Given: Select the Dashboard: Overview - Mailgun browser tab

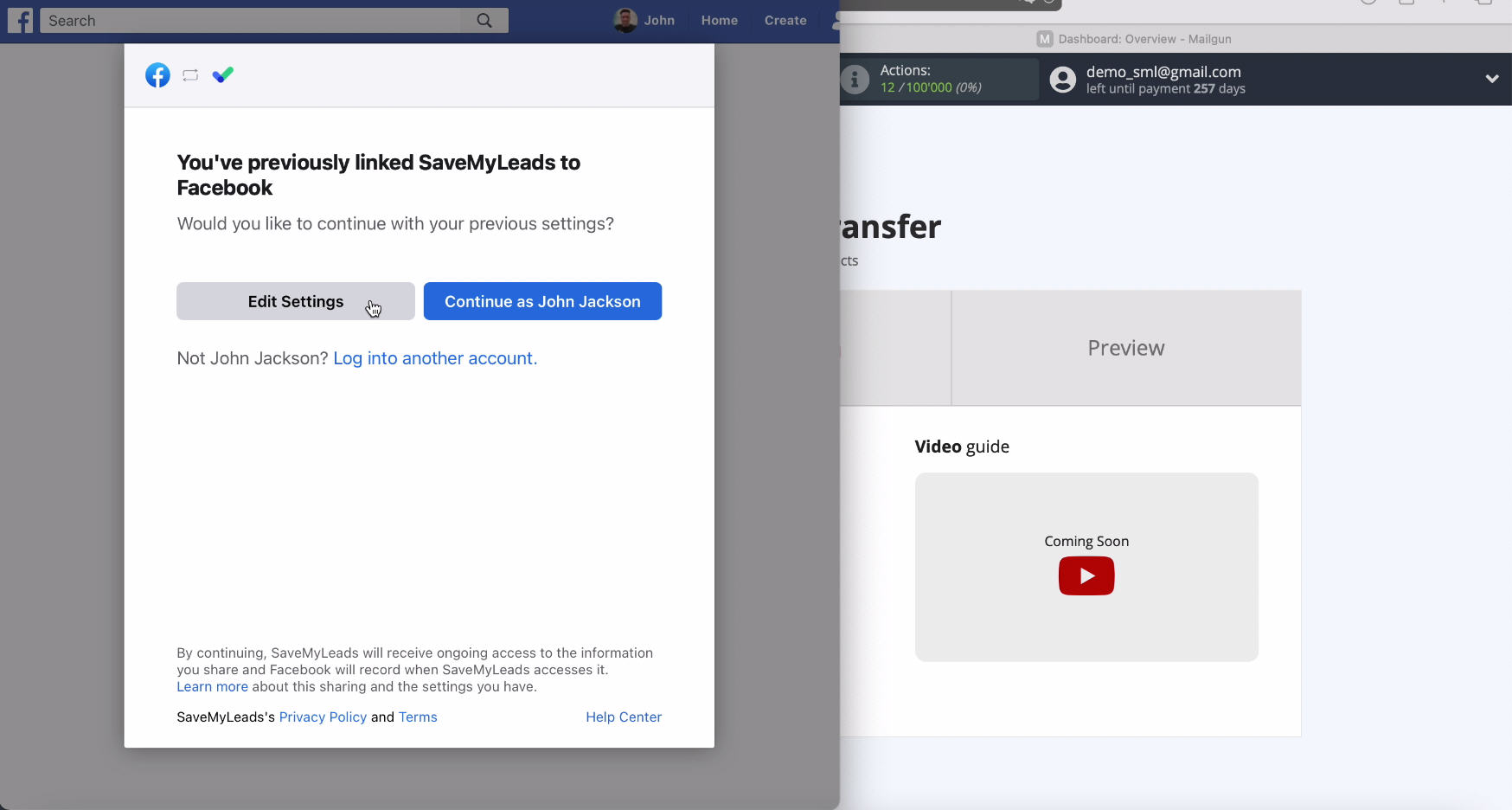Looking at the screenshot, I should (1134, 39).
